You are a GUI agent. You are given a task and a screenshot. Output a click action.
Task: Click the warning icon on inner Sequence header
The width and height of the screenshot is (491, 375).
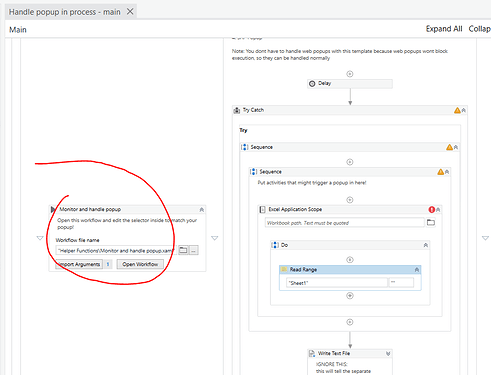[x=441, y=172]
